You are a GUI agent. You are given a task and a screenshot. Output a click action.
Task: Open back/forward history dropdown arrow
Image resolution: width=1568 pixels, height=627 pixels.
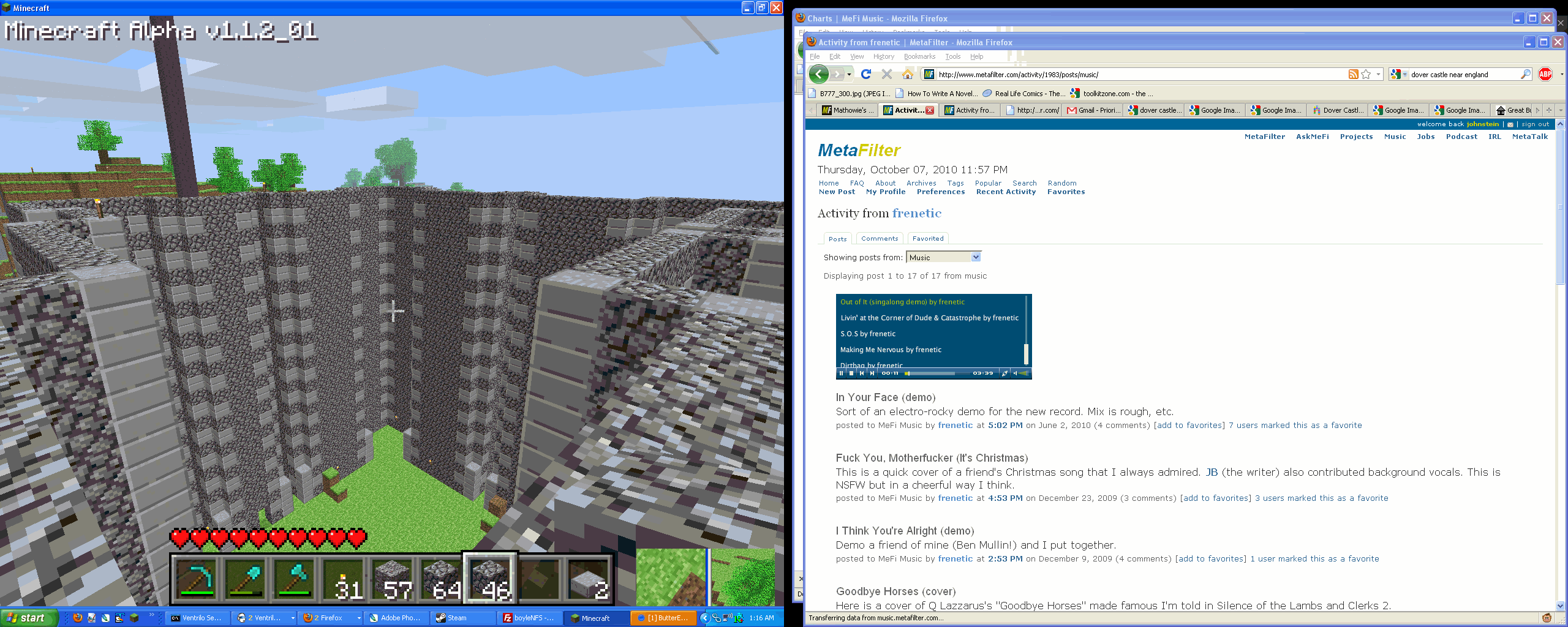[x=849, y=74]
